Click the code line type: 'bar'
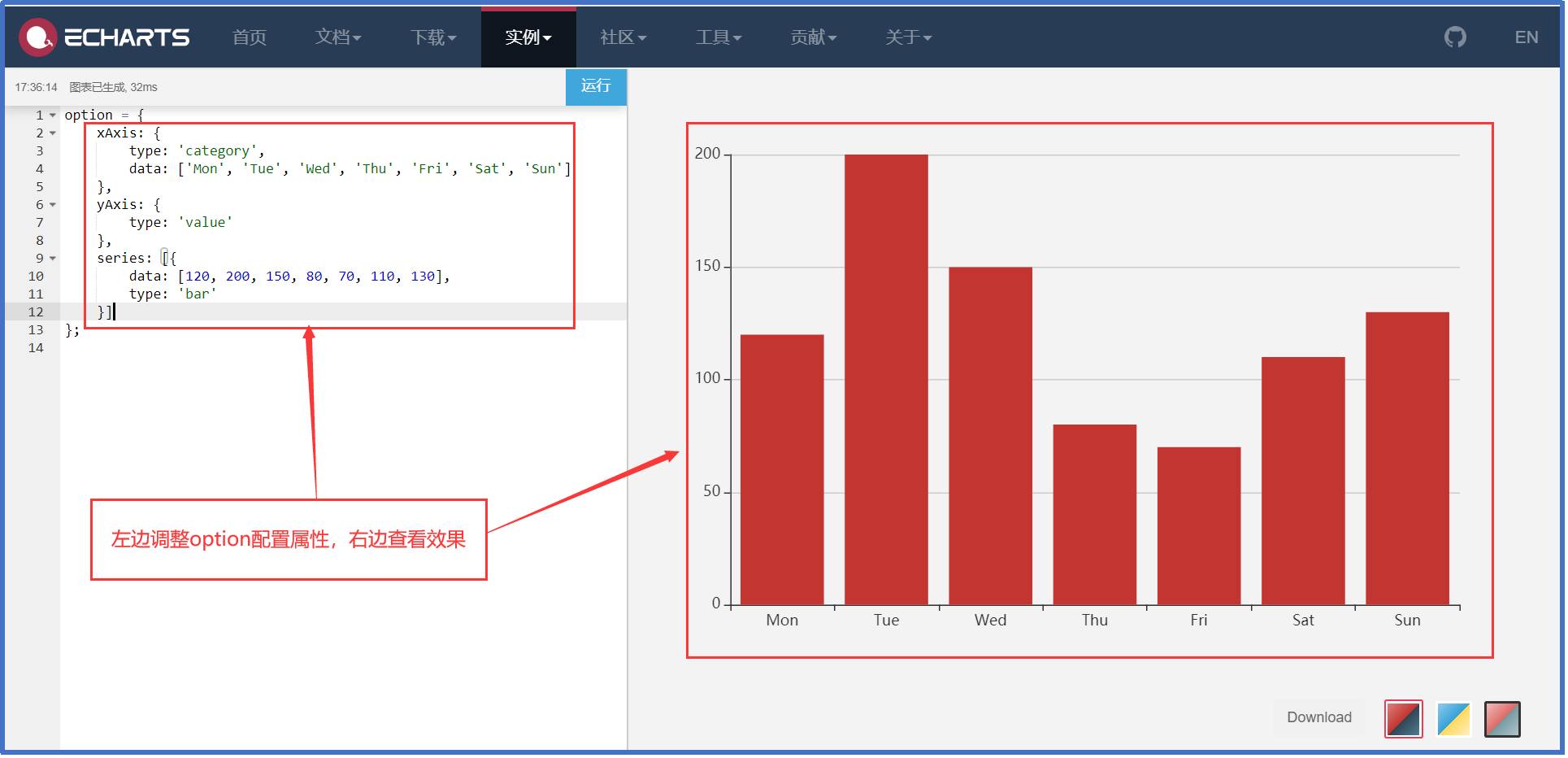 (172, 294)
